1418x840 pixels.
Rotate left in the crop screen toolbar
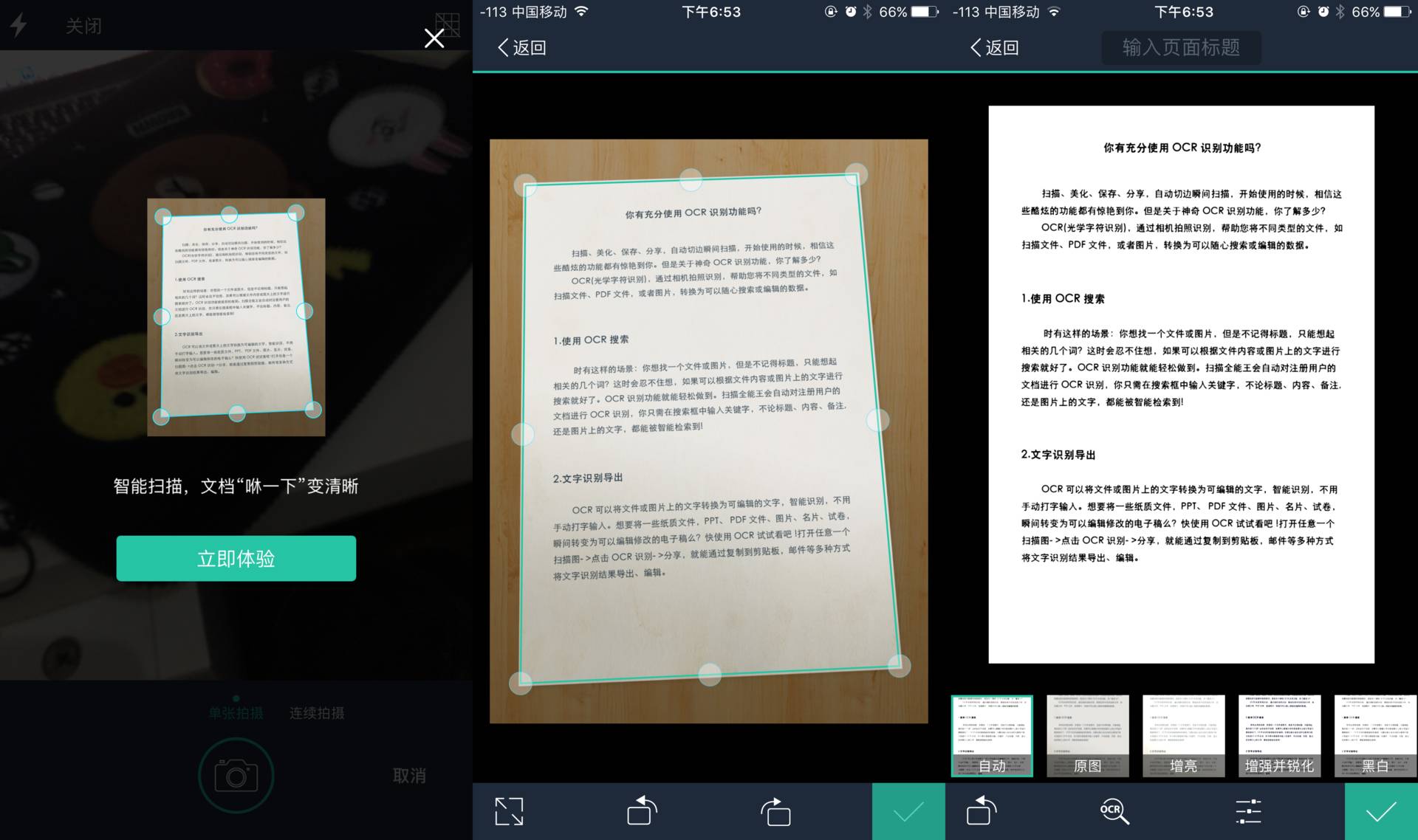(x=642, y=811)
